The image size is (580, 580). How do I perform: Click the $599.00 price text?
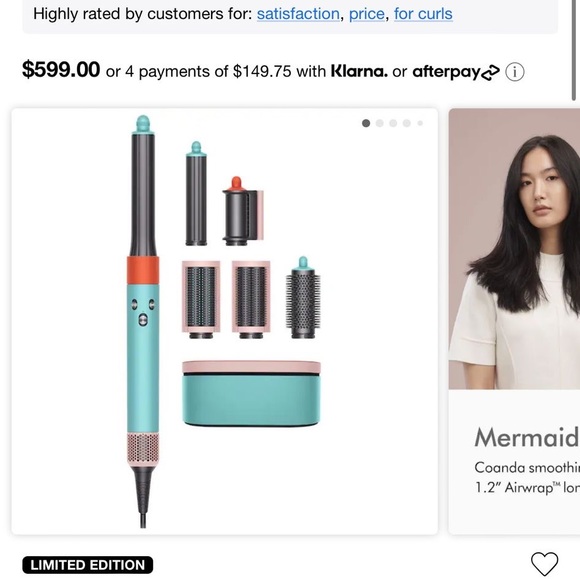coord(61,70)
